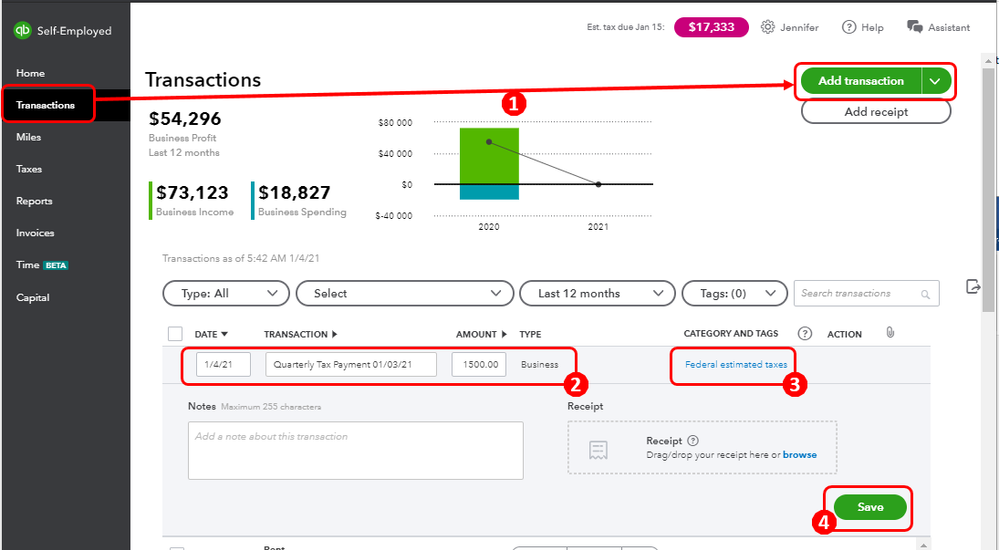Click the QuickBooks logo icon
Viewport: 999px width, 550px height.
point(23,31)
